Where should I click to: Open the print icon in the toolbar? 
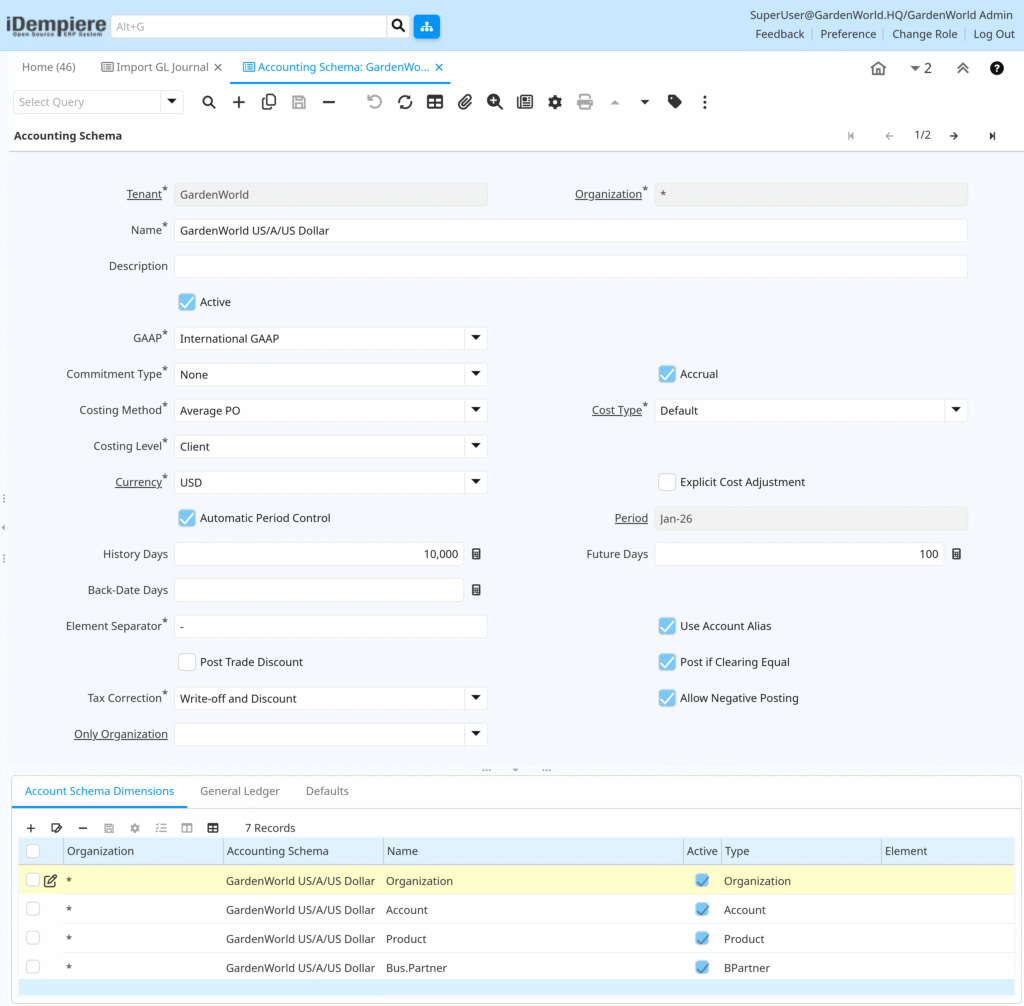[x=584, y=101]
